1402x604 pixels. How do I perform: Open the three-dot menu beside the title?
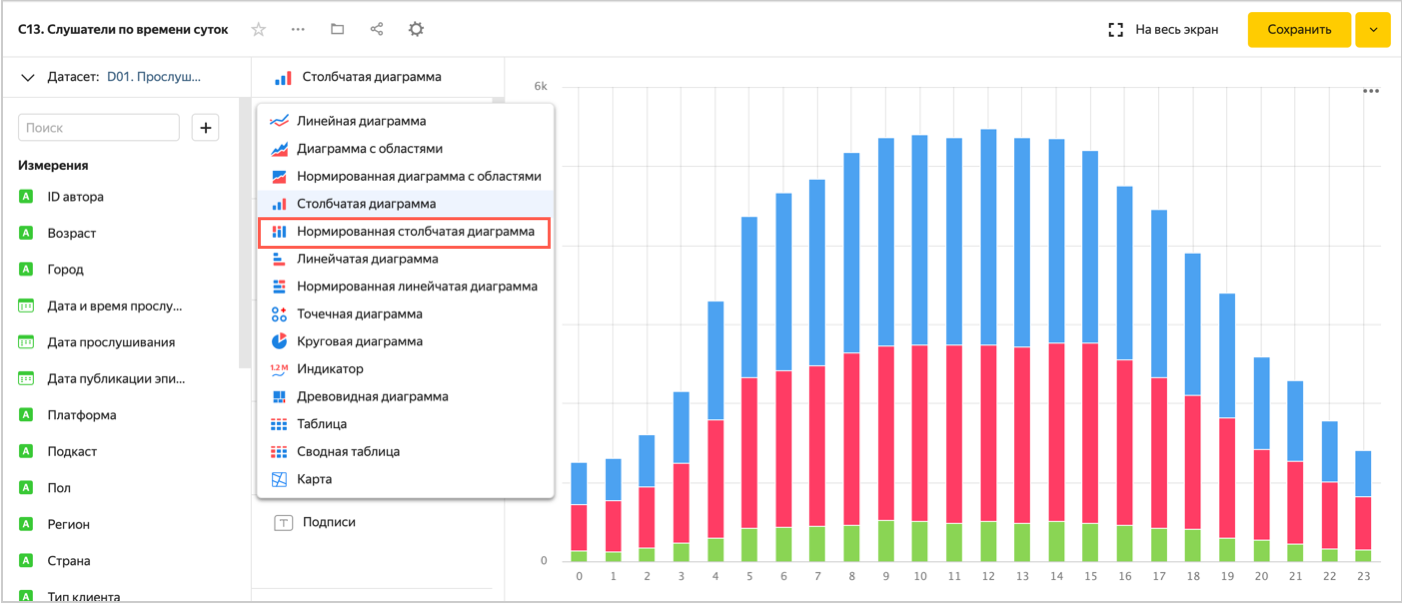click(x=298, y=30)
